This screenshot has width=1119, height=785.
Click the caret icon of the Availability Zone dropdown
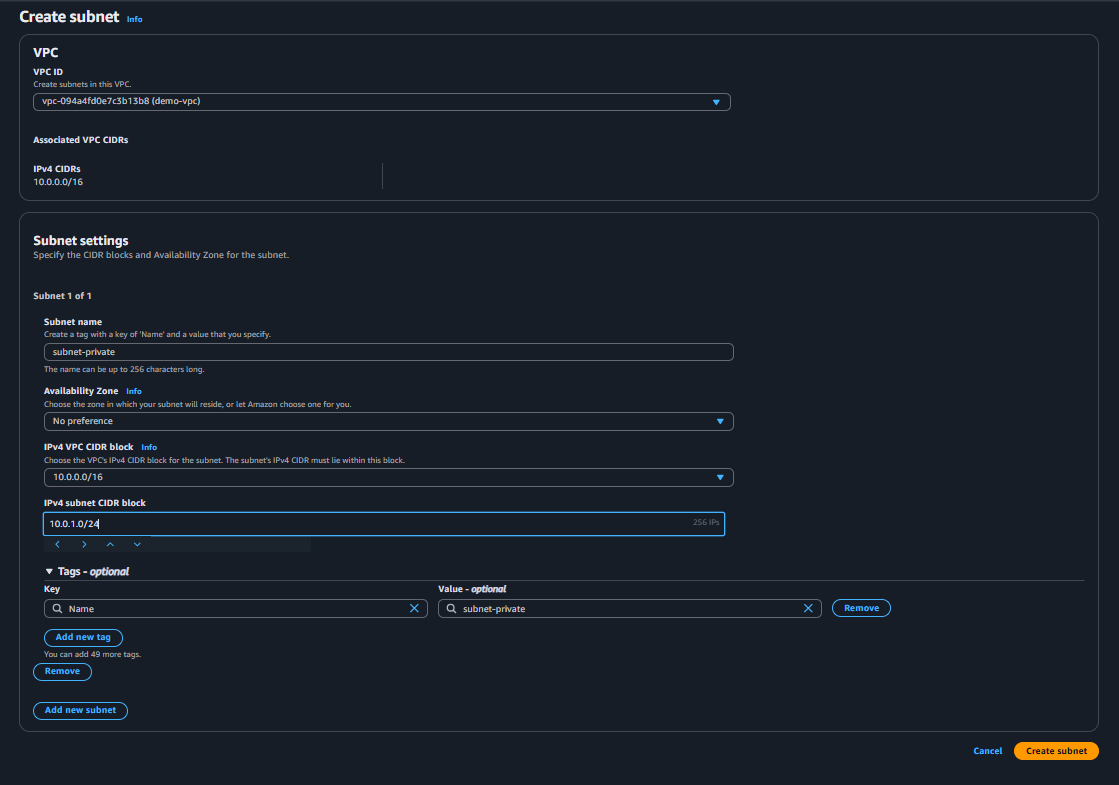tap(720, 422)
